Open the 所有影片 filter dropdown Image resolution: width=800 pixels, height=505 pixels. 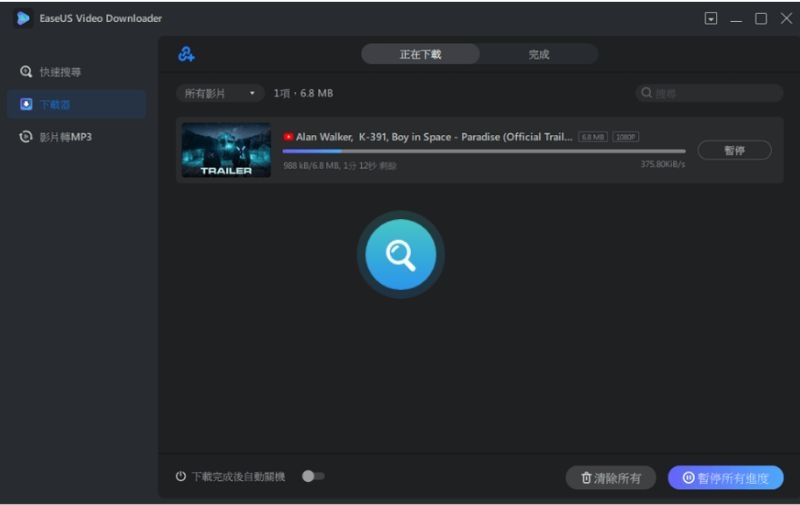219,93
